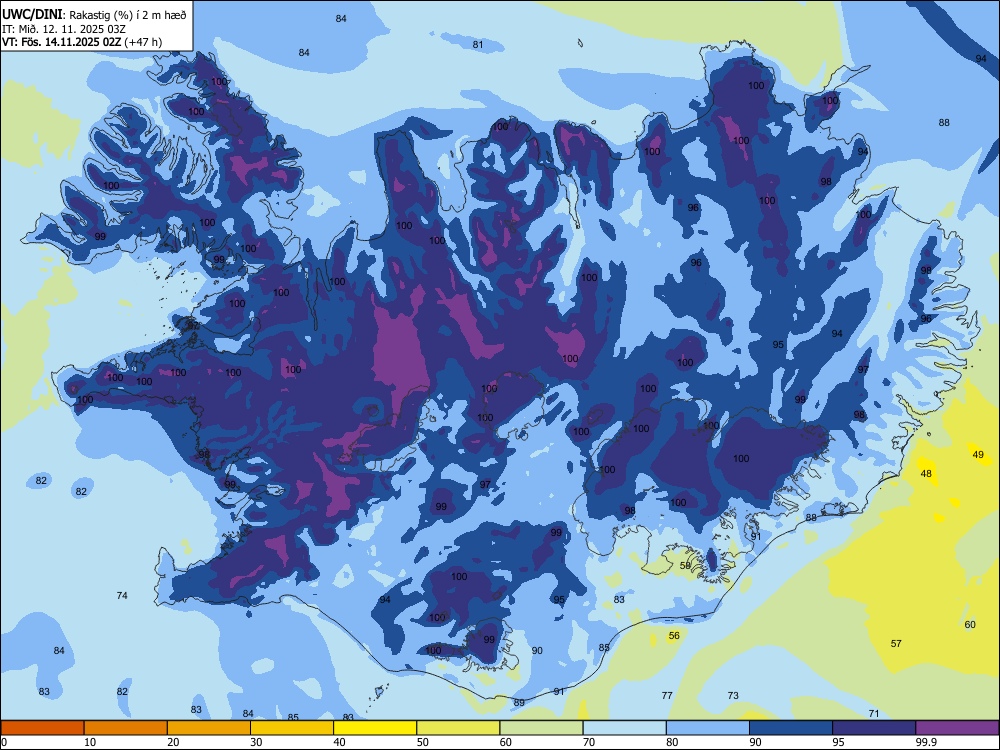Screen dimensions: 1000x750
Task: Click the legend tick label '70'
Action: click(x=589, y=742)
